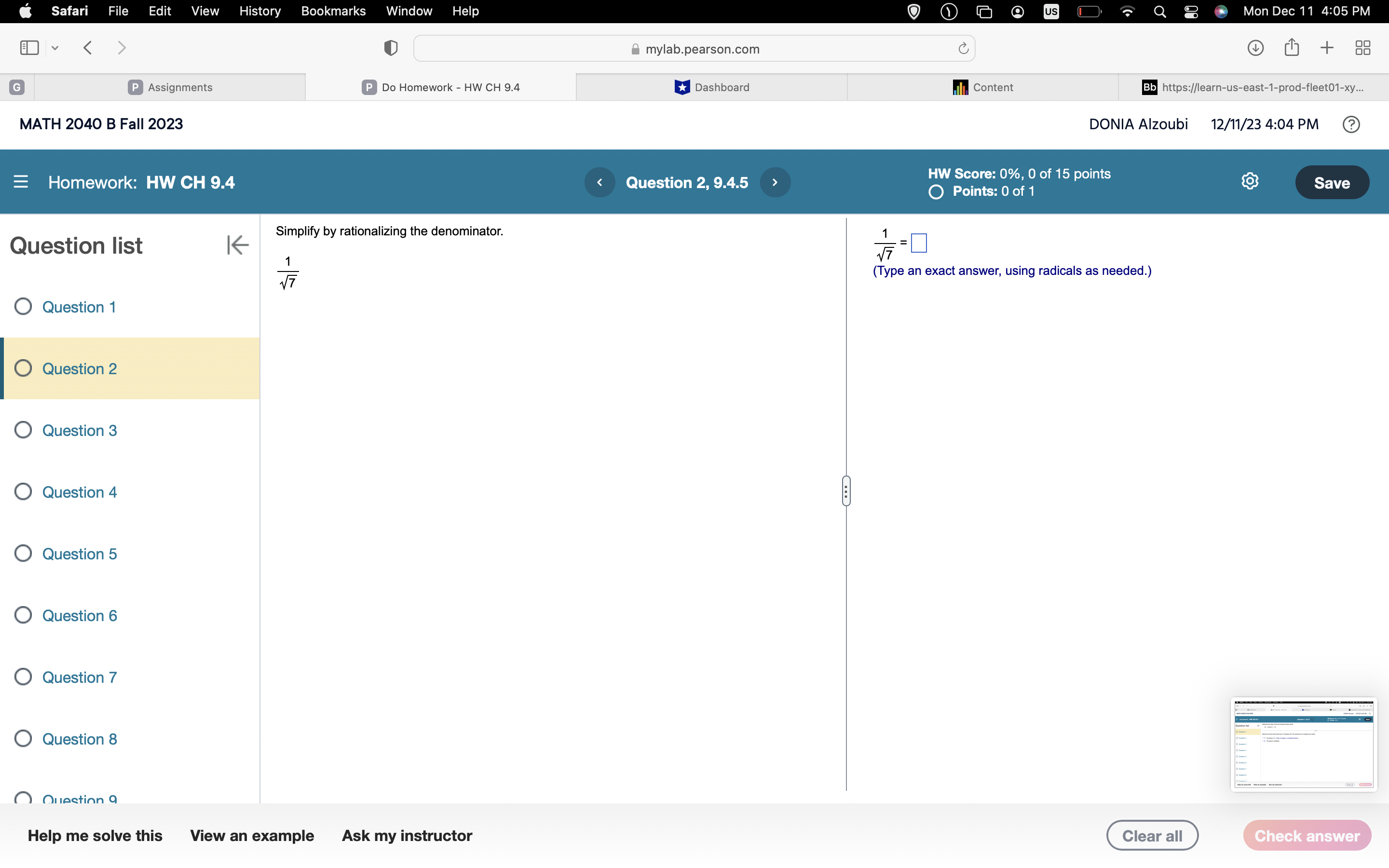Switch to the Dashboard tab
Image resolution: width=1389 pixels, height=868 pixels.
tap(711, 87)
